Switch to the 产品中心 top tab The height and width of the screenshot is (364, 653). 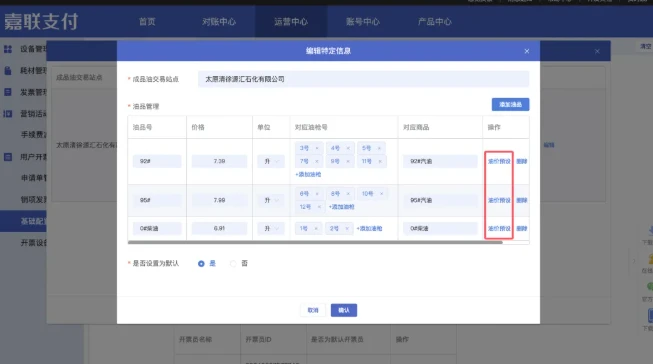point(435,22)
